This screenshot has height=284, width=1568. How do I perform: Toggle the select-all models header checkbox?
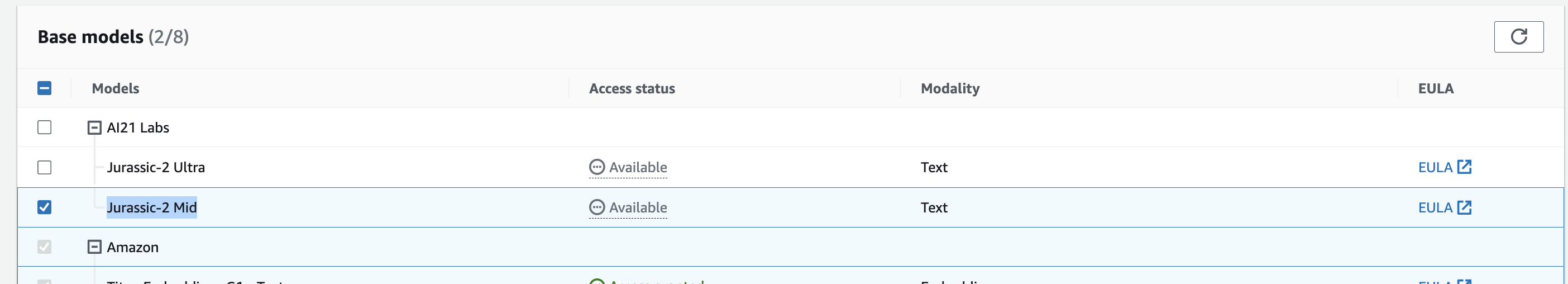45,88
